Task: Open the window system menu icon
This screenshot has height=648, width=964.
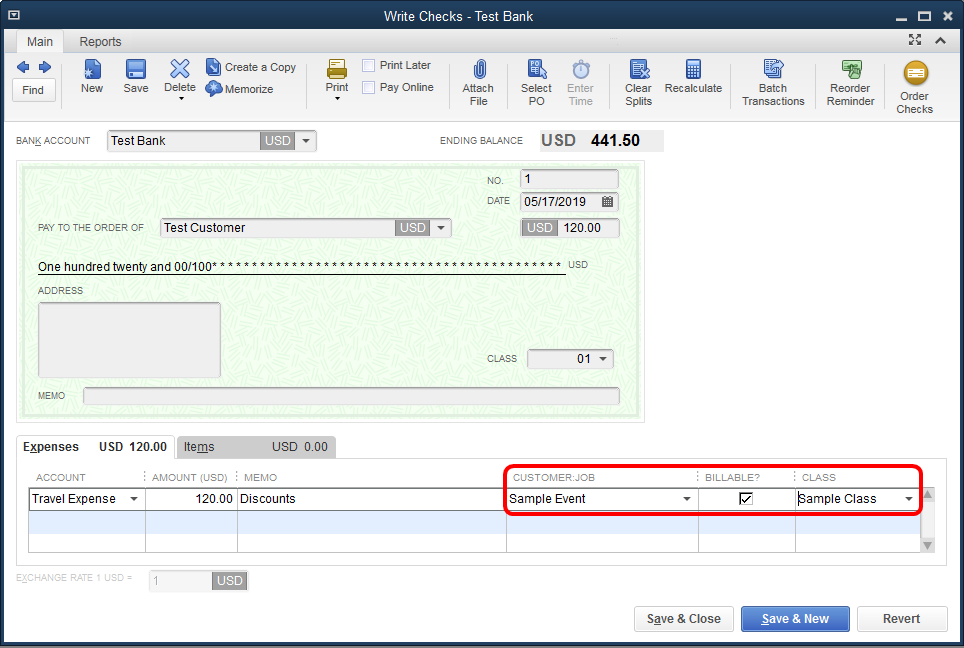Action: [x=14, y=15]
